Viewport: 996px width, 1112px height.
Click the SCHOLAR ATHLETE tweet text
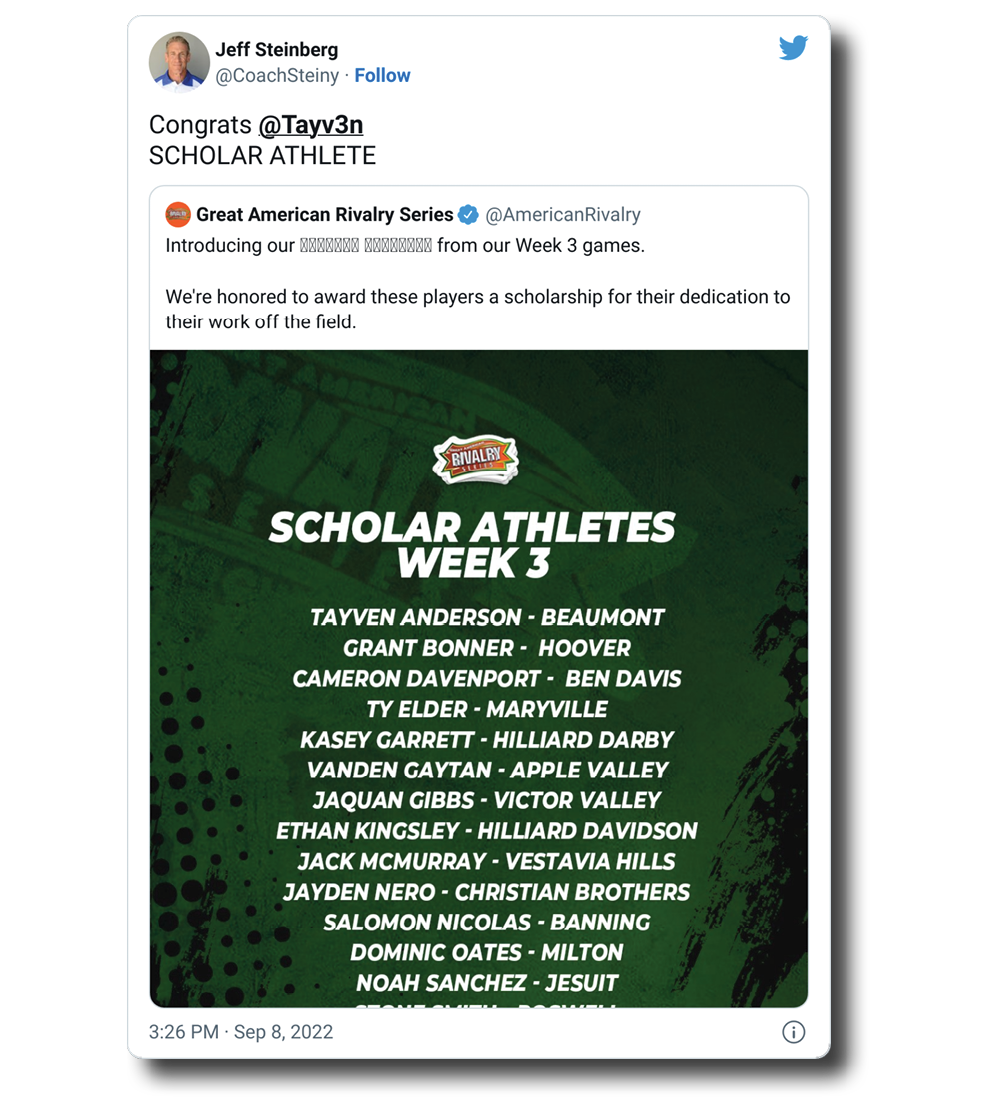coord(262,156)
